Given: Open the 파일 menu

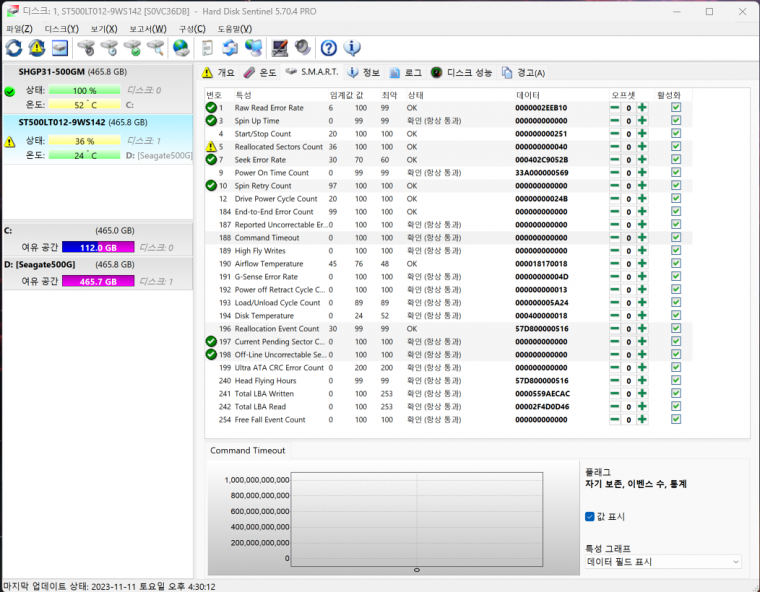Looking at the screenshot, I should coord(19,29).
